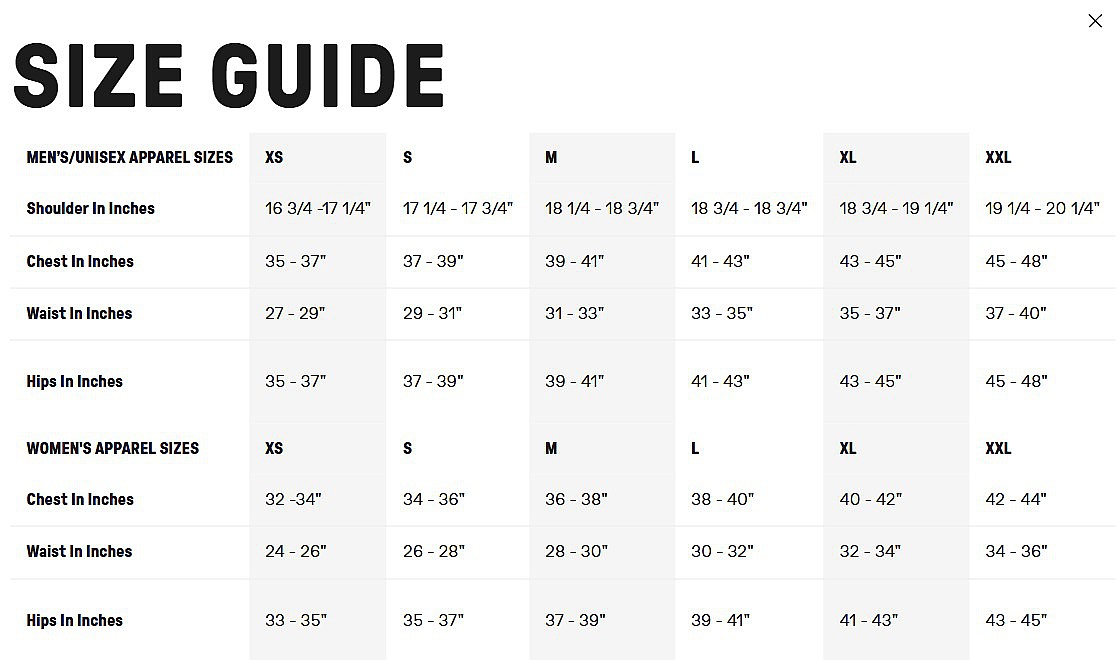Click the women's S waist value 26 - 28"

[x=433, y=551]
